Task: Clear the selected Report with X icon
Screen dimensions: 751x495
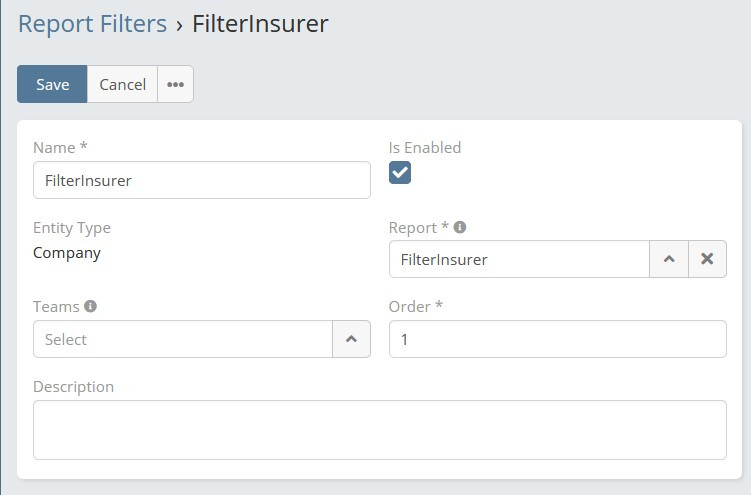Action: [707, 259]
